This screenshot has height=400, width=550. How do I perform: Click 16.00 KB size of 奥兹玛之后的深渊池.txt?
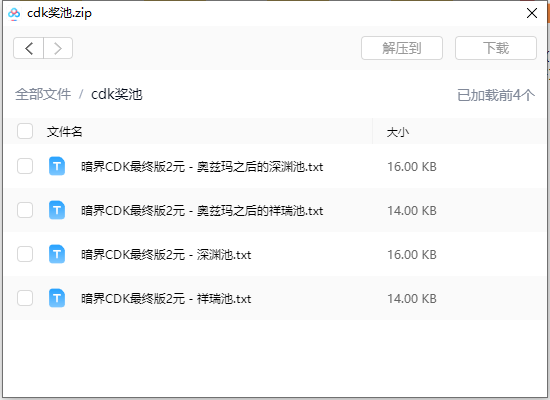pos(412,167)
